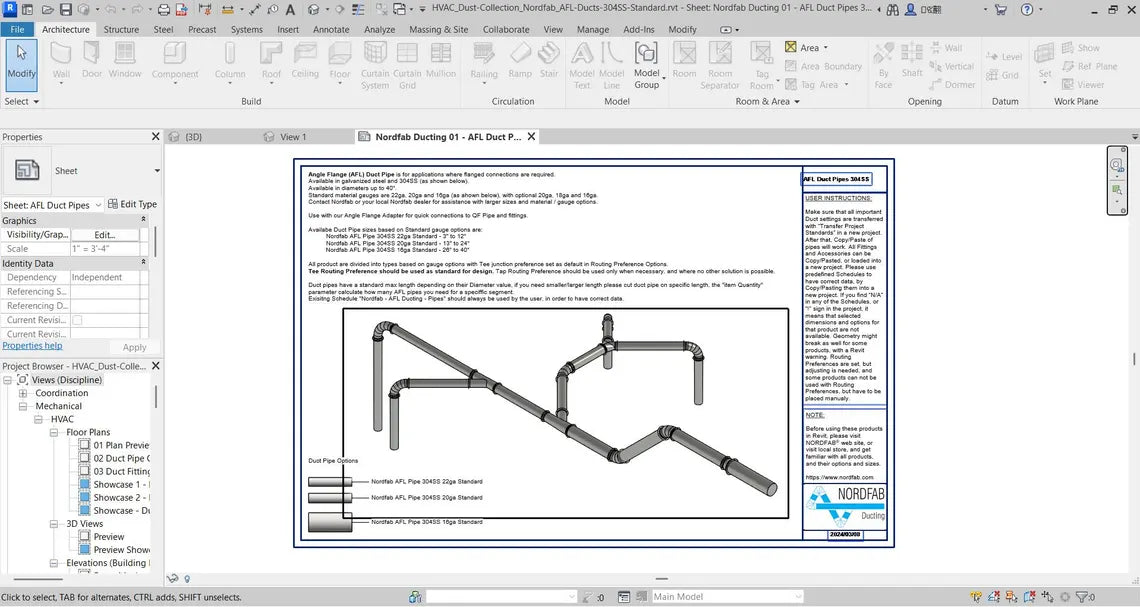The height and width of the screenshot is (607, 1140).
Task: Collapse the 3D Views node
Action: click(x=54, y=524)
